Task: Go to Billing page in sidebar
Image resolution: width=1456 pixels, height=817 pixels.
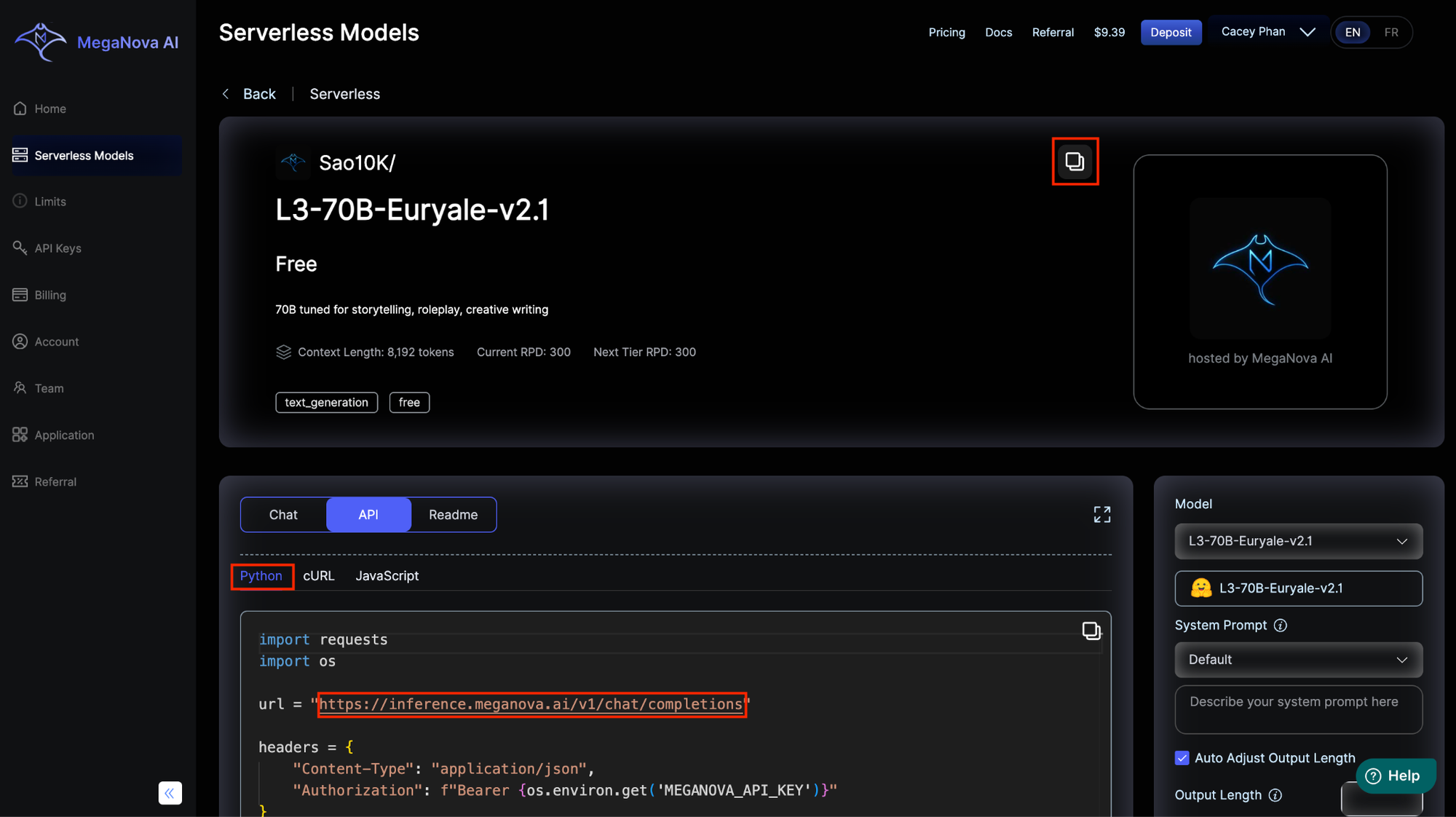Action: click(50, 295)
